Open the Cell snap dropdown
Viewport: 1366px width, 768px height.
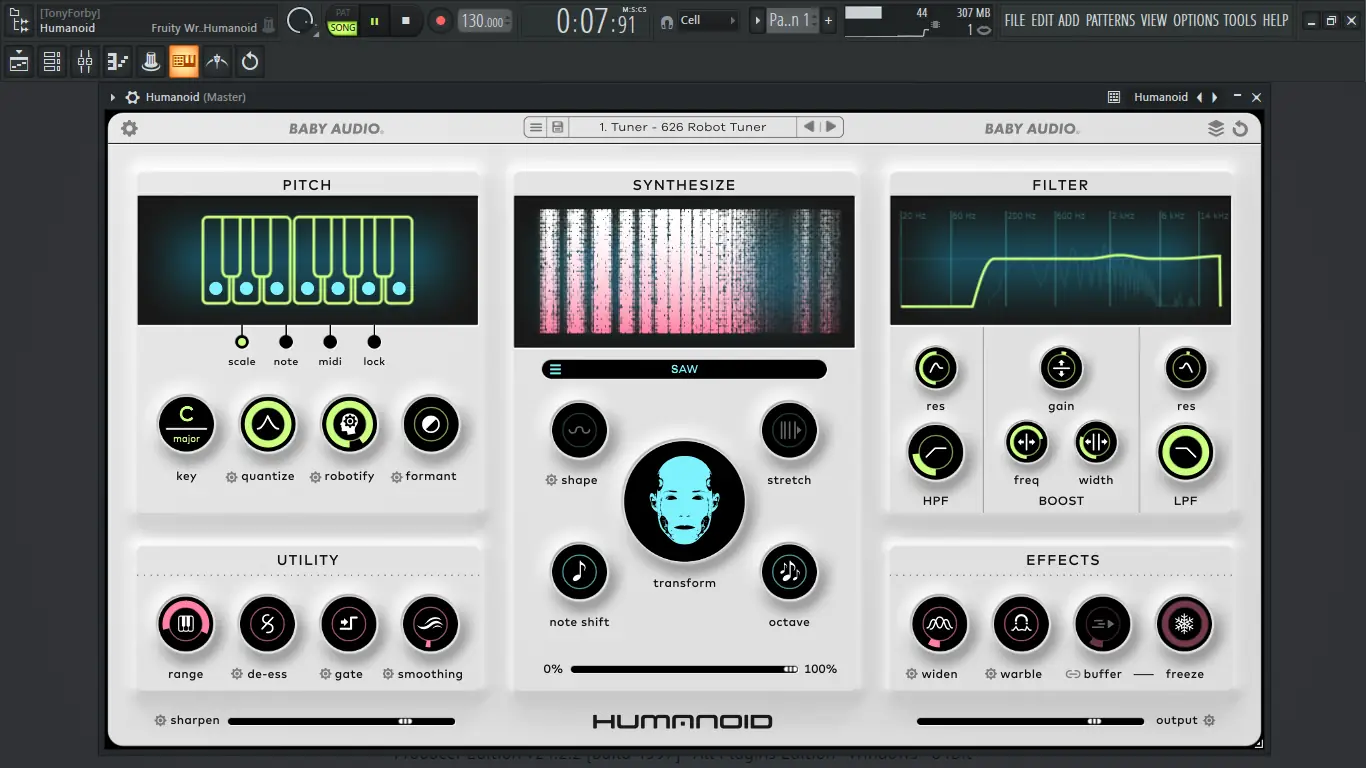(x=708, y=20)
